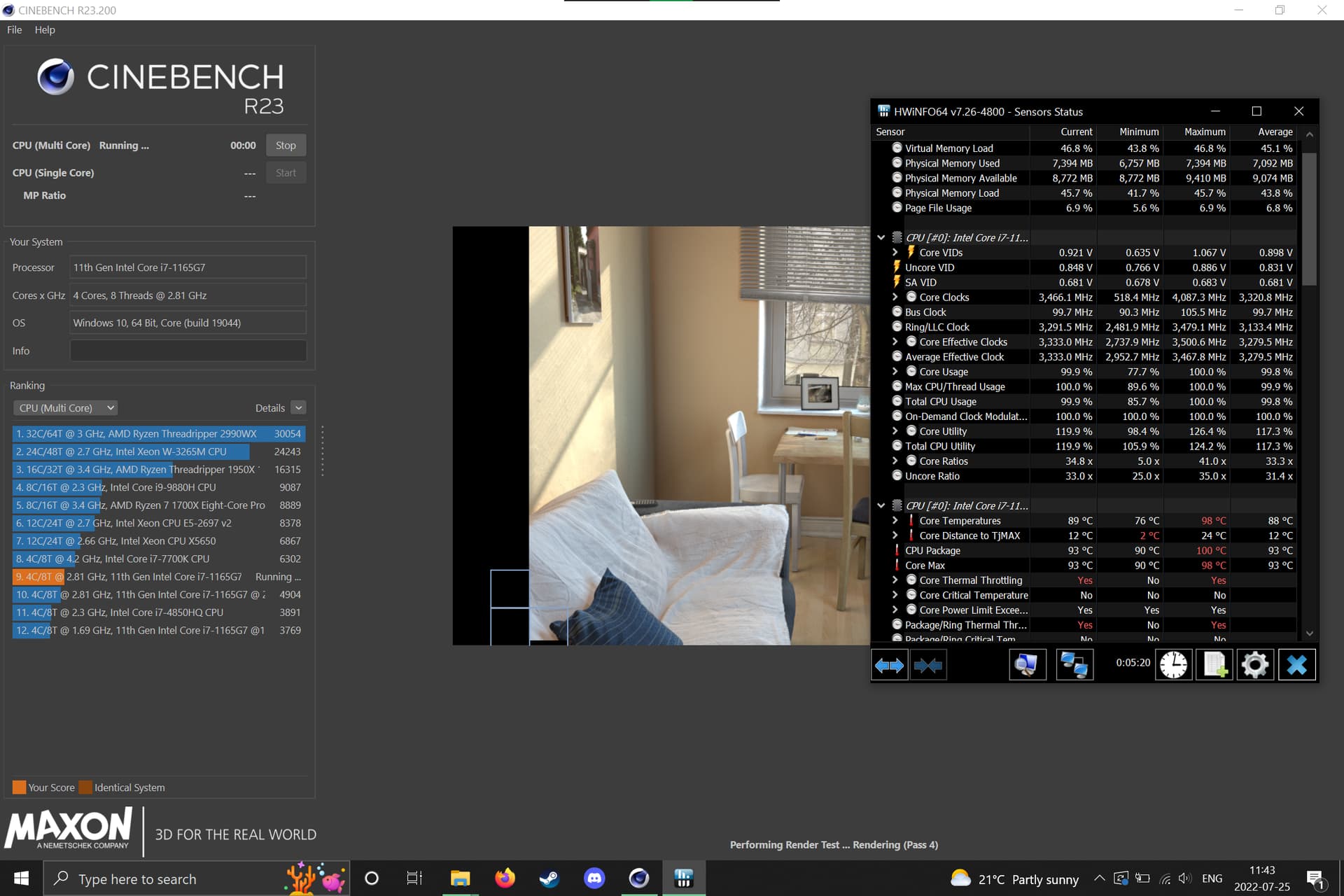Click the Info input field

click(188, 351)
